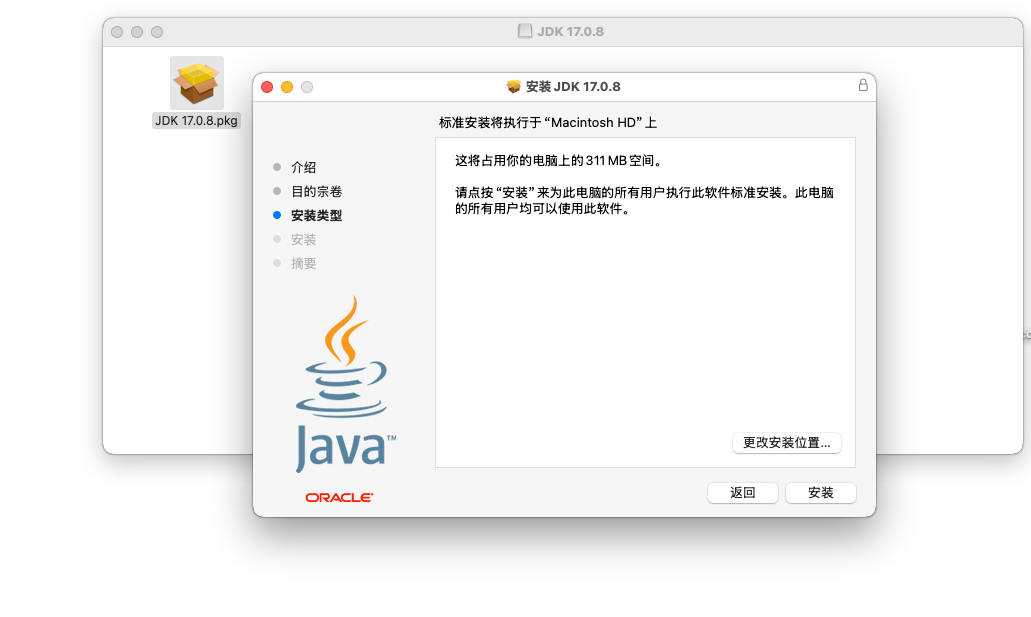Screen dimensions: 1031x617
Task: Click the ORACLE logo below Java
Action: coord(339,498)
